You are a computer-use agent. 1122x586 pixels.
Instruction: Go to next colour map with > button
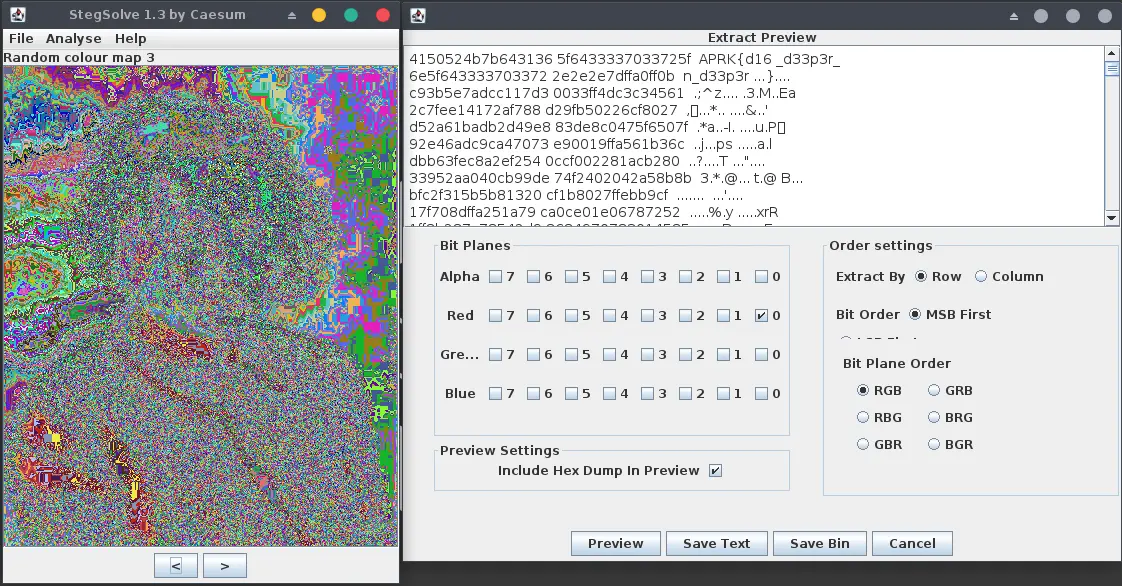pyautogui.click(x=225, y=565)
